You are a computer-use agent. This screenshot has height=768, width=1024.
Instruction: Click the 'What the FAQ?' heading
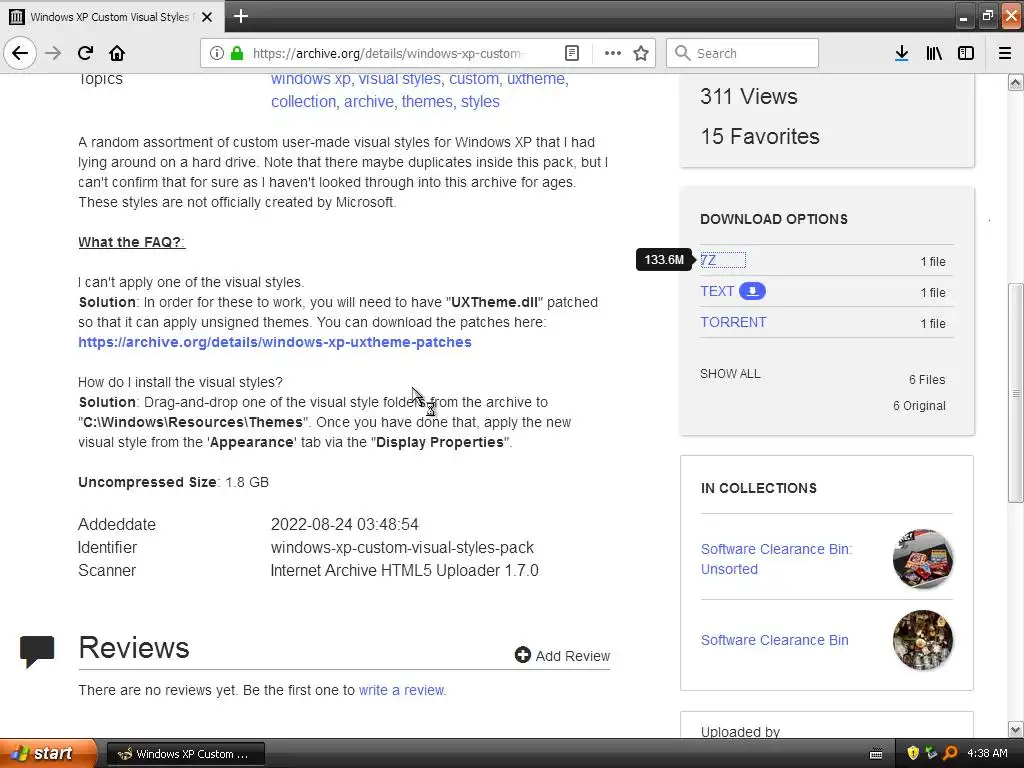131,242
